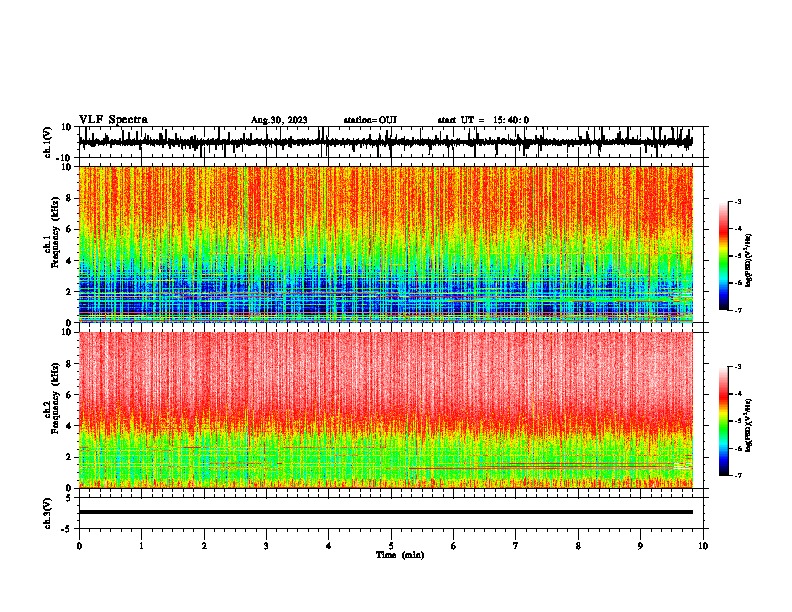
Task: Click the "Time (min)" axis label
Action: 400,555
